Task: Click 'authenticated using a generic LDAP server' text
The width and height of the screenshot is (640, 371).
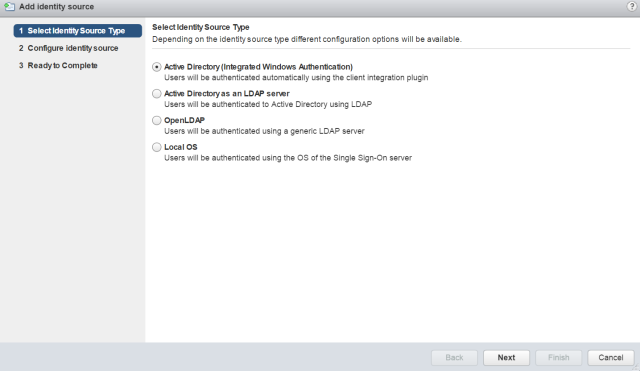Action: [288, 131]
